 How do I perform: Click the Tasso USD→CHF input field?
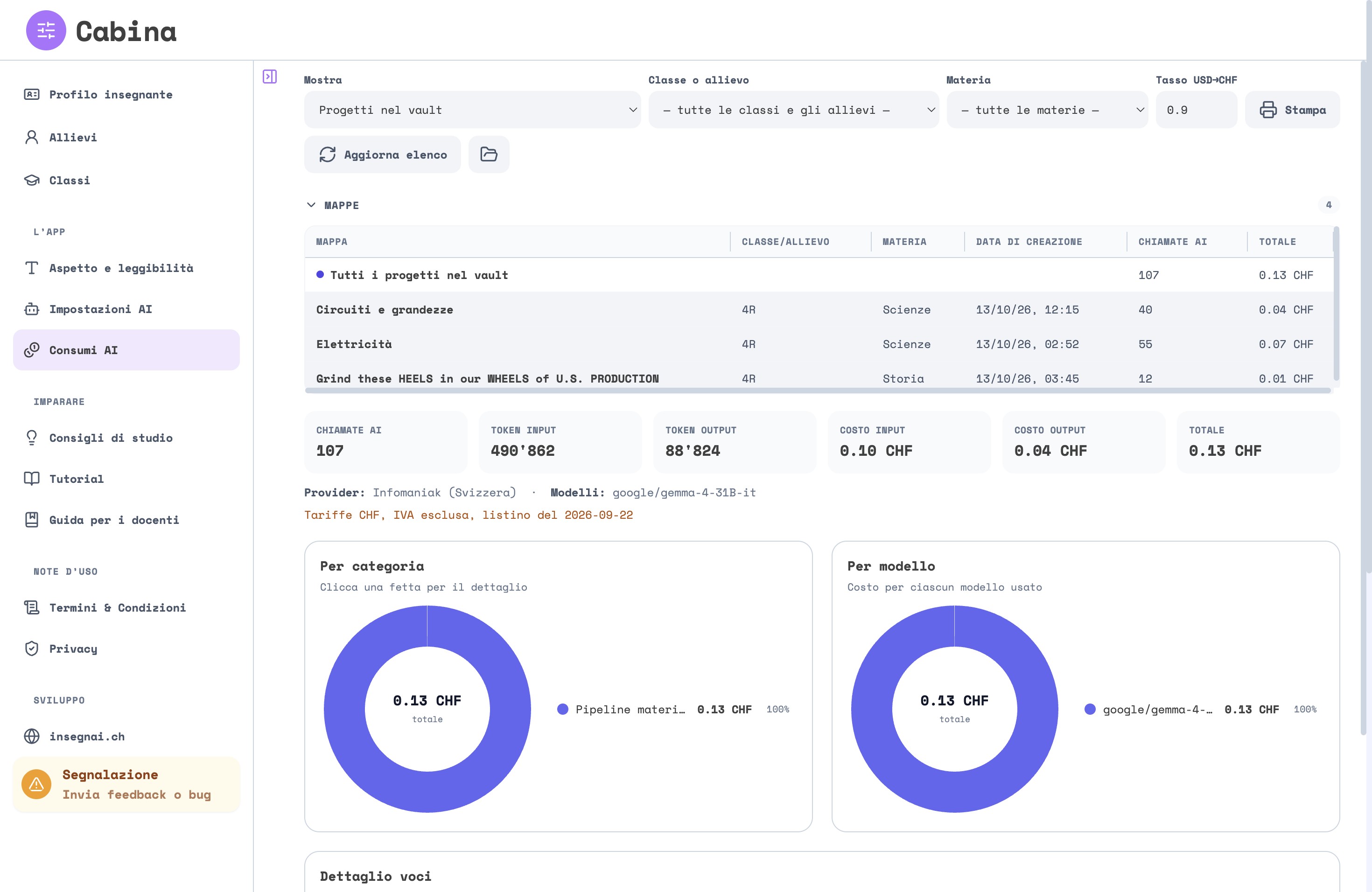tap(1196, 110)
